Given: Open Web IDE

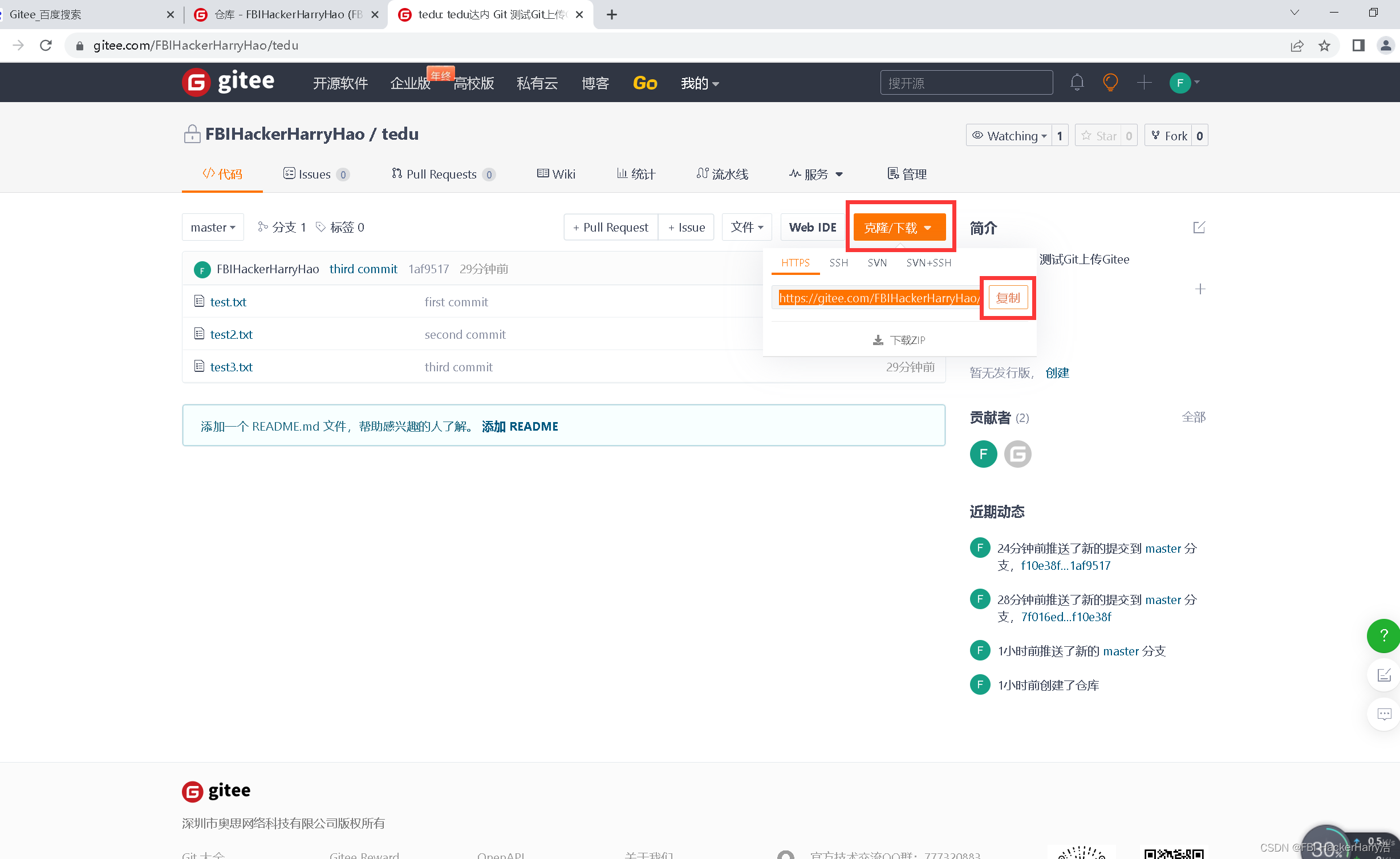Looking at the screenshot, I should pos(813,227).
